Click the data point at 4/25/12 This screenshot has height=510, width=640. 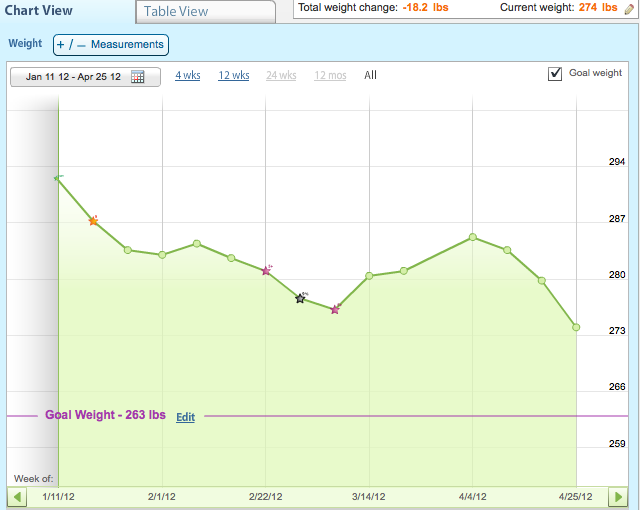[x=576, y=327]
